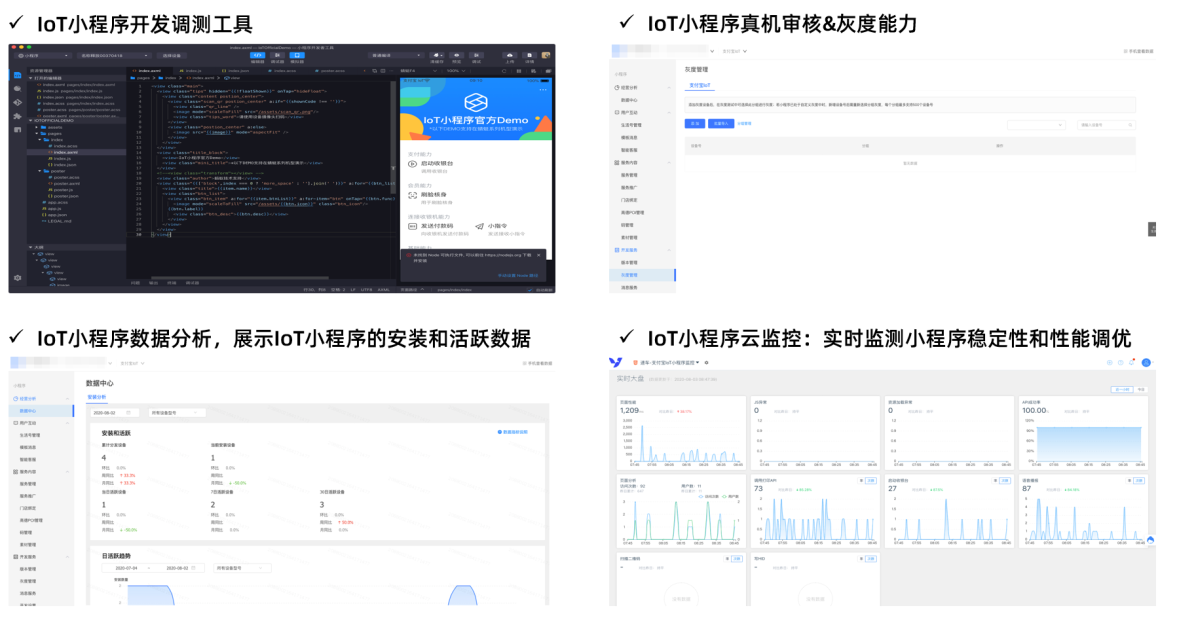The width and height of the screenshot is (1177, 629).
Task: Click search icon in gray-release device input
Action: pyautogui.click(x=1130, y=125)
